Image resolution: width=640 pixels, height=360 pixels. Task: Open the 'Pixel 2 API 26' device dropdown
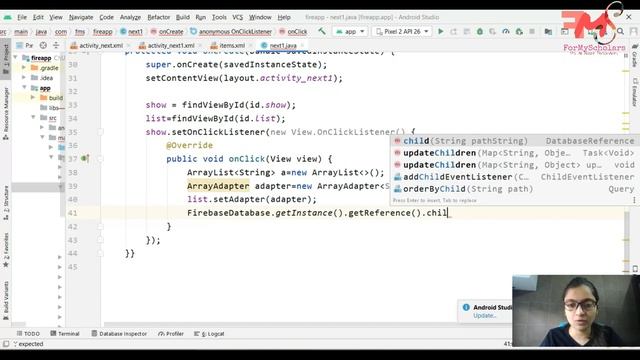pos(402,31)
